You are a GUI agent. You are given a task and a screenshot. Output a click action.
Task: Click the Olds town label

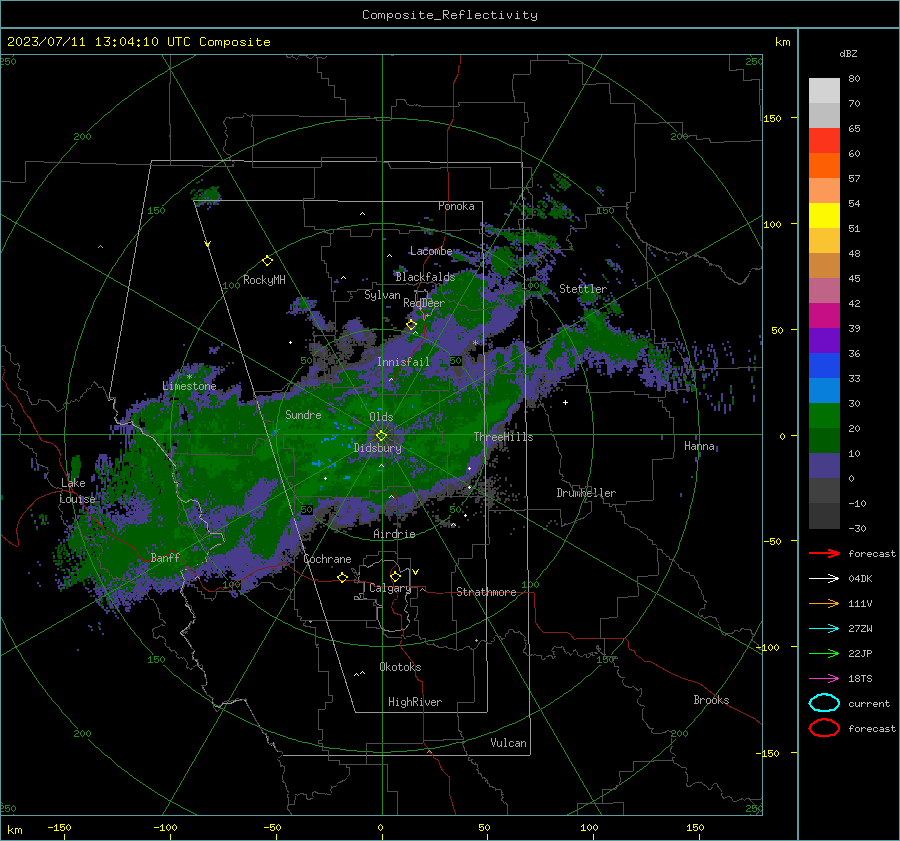[381, 417]
